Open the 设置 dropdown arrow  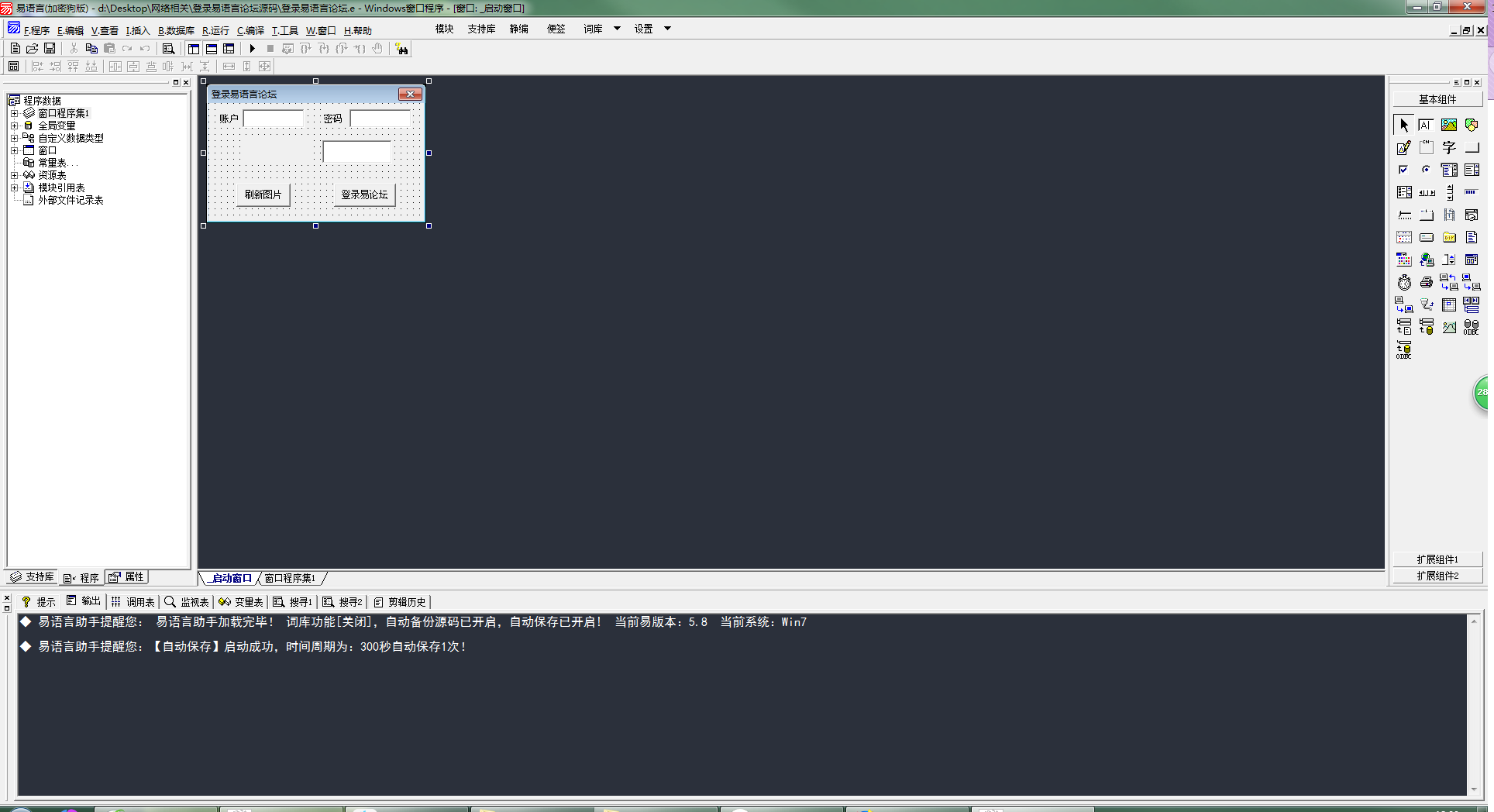point(667,29)
